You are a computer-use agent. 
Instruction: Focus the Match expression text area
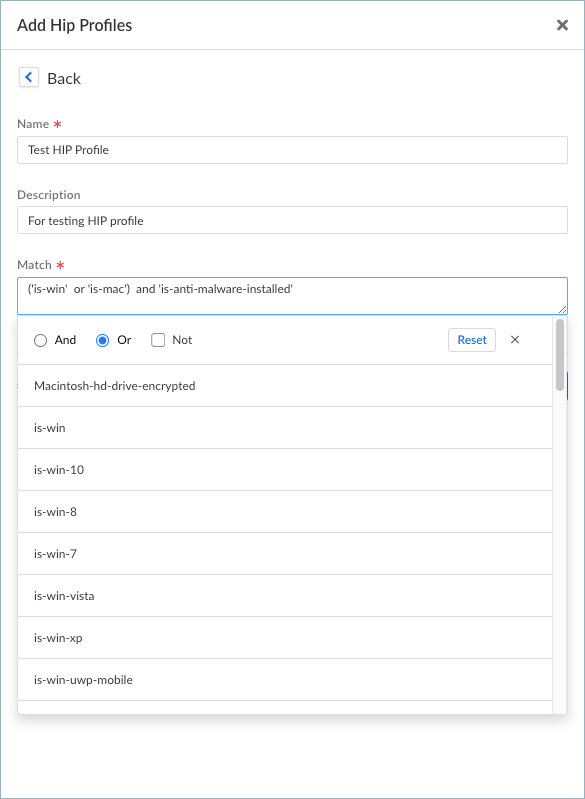pos(292,296)
